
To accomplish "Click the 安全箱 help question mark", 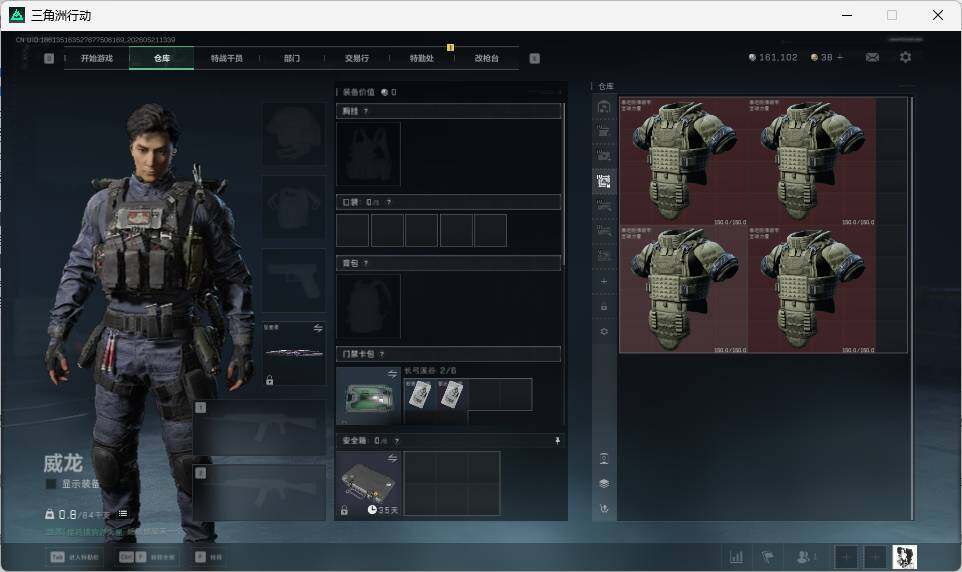I will (396, 441).
